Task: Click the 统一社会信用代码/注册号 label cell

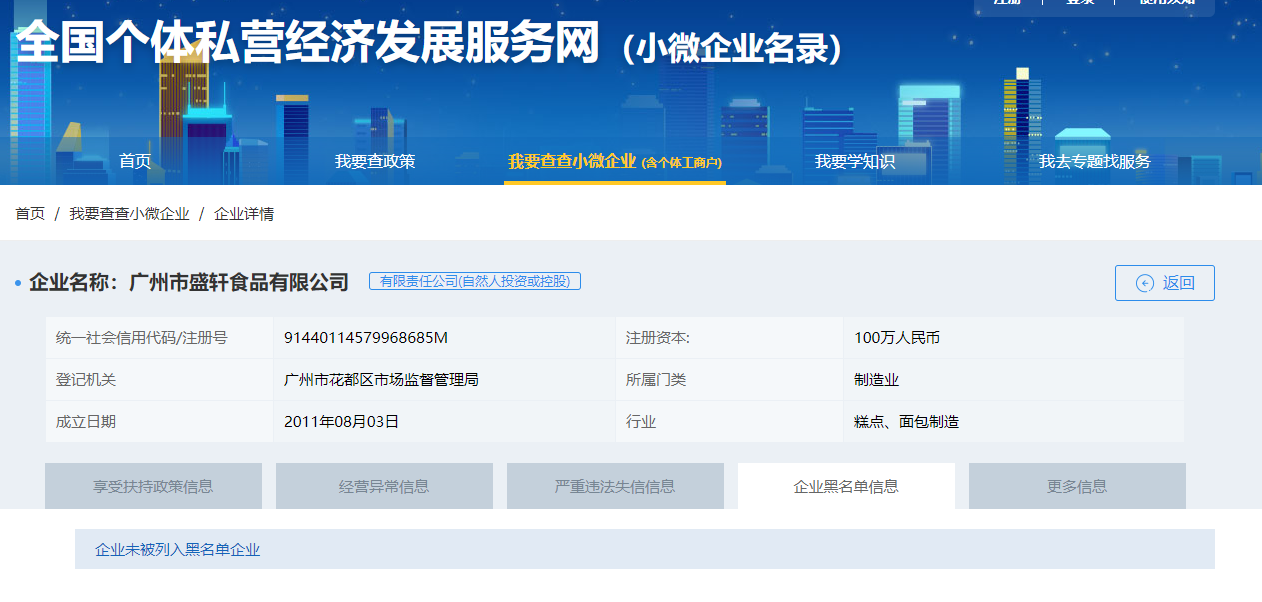Action: click(160, 338)
